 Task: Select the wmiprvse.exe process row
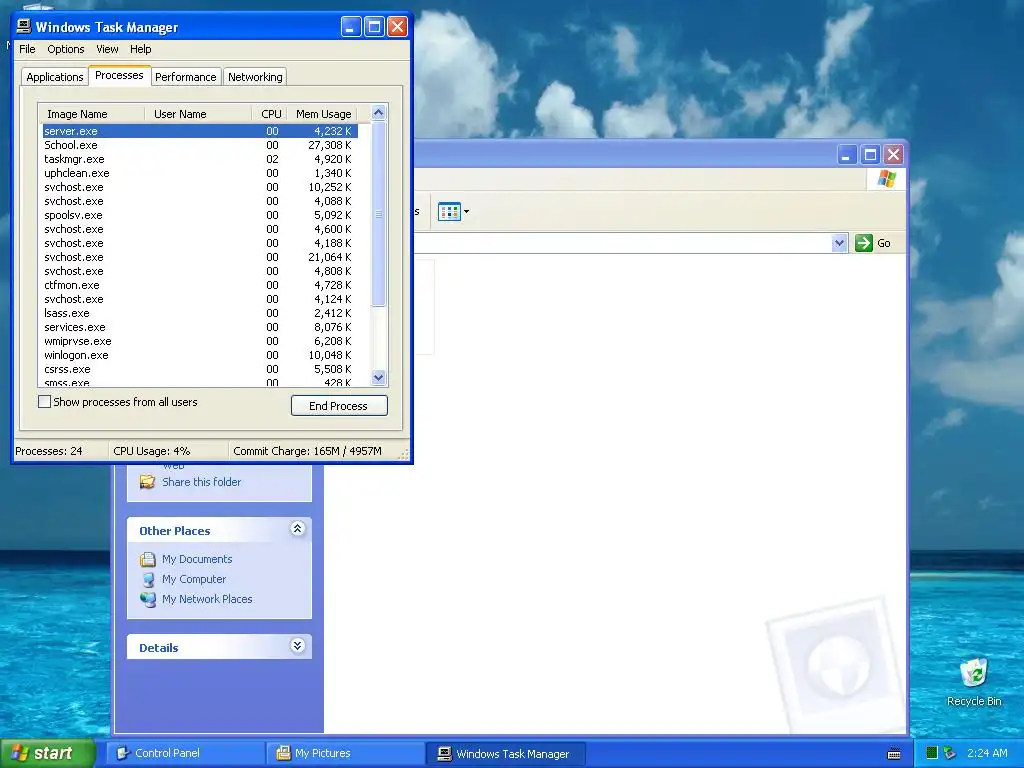coord(199,342)
